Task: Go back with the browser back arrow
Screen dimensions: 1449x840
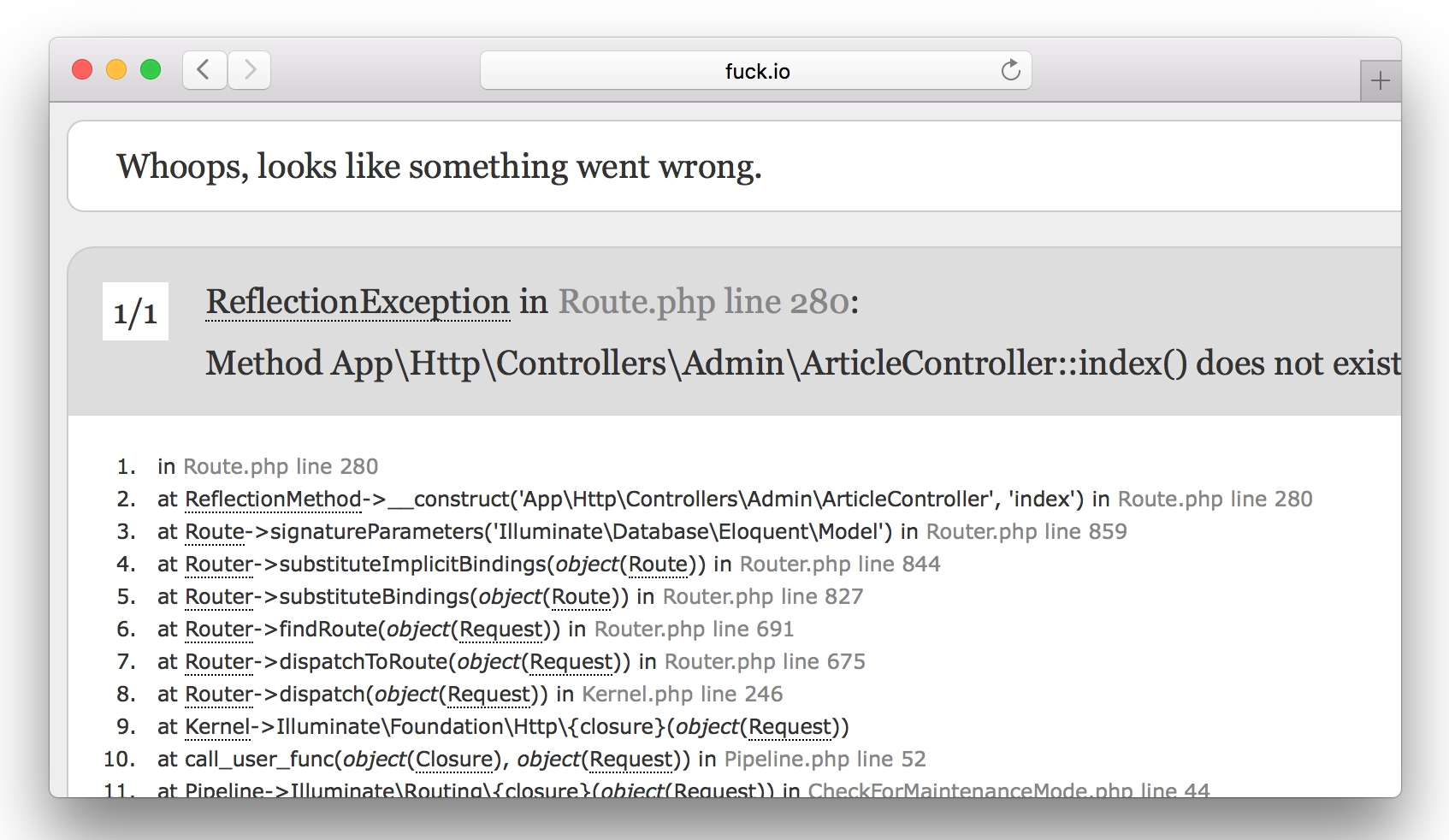Action: tap(204, 70)
